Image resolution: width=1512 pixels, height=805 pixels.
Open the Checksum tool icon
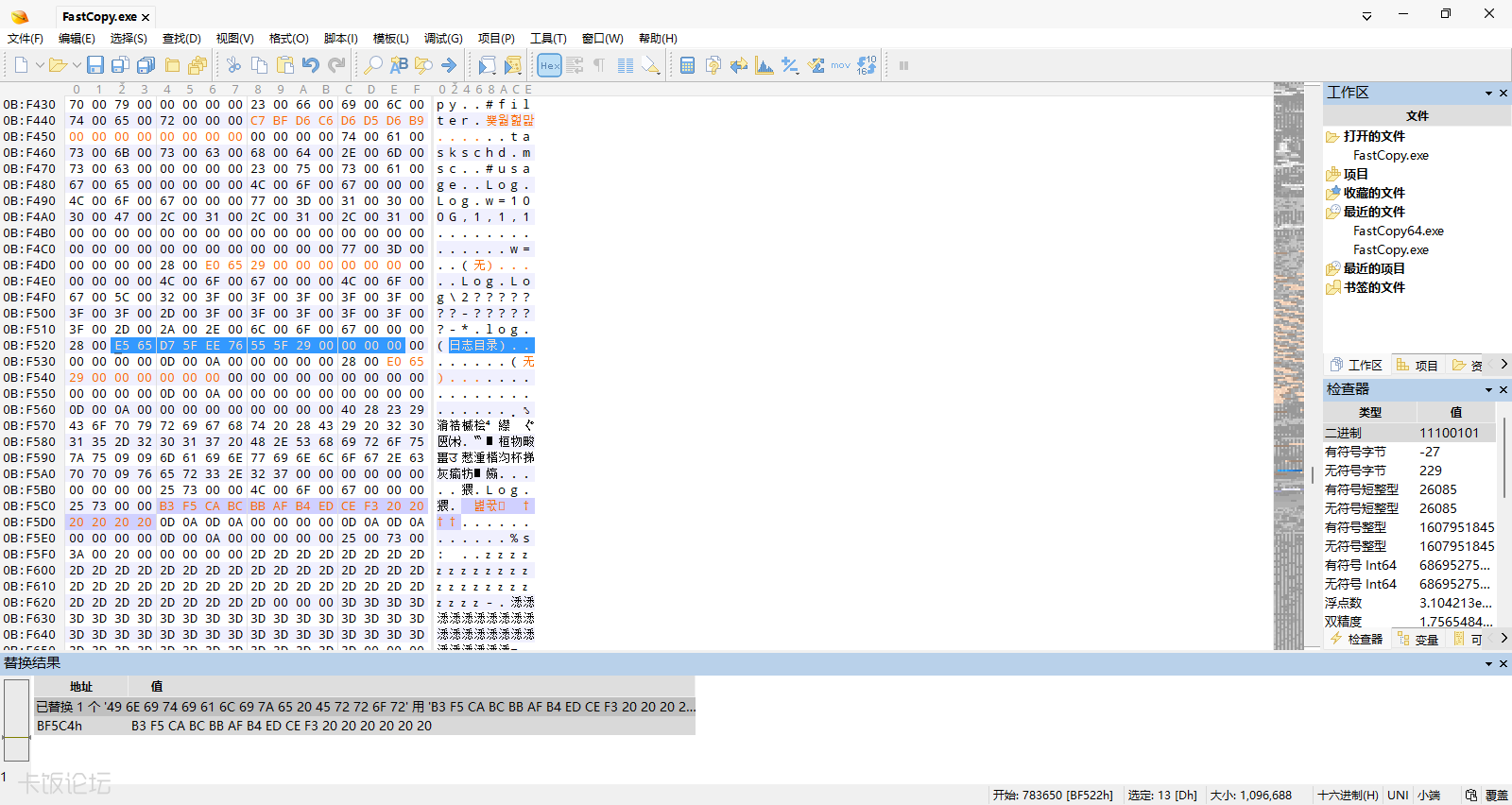(816, 65)
